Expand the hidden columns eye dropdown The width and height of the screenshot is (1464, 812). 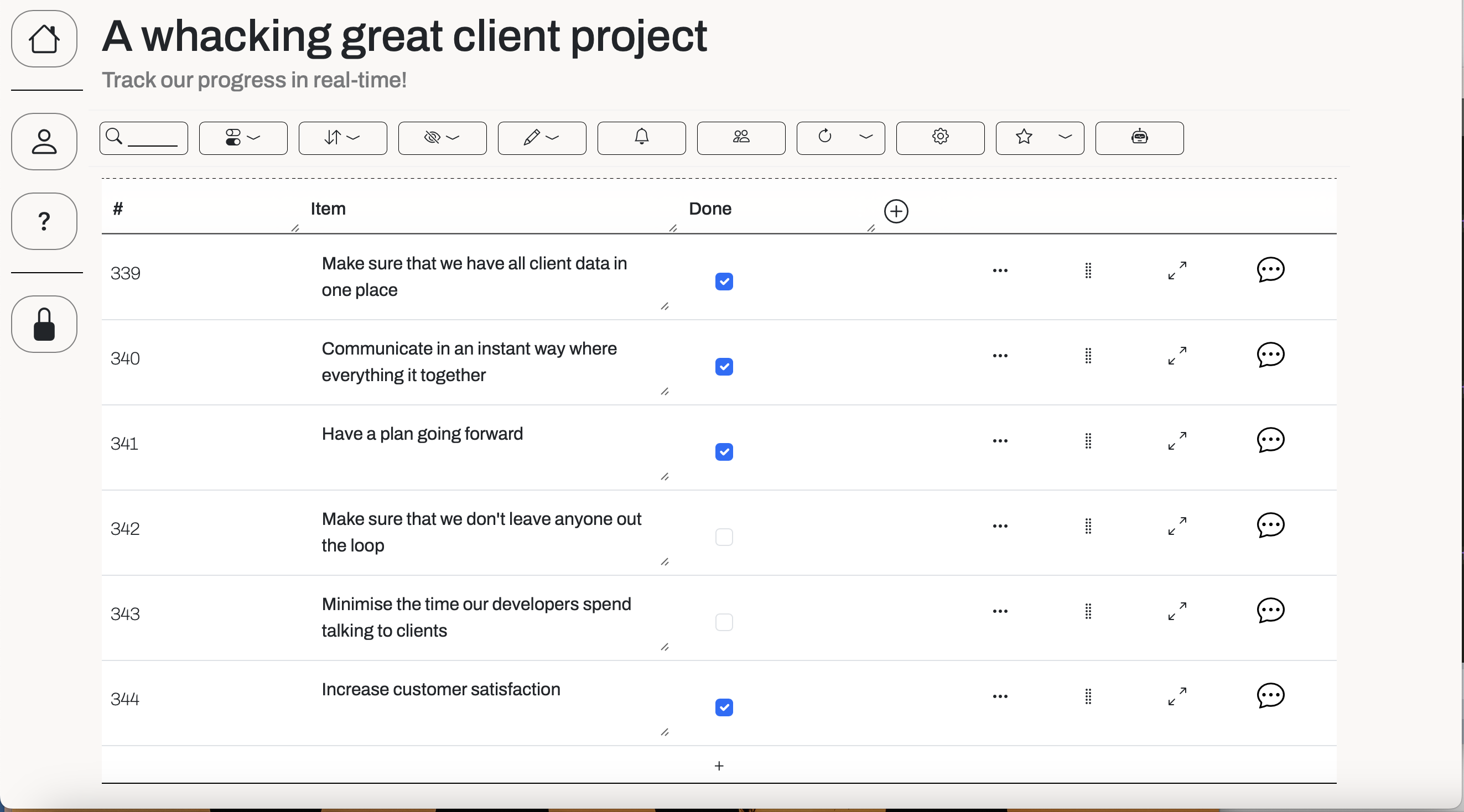point(442,138)
